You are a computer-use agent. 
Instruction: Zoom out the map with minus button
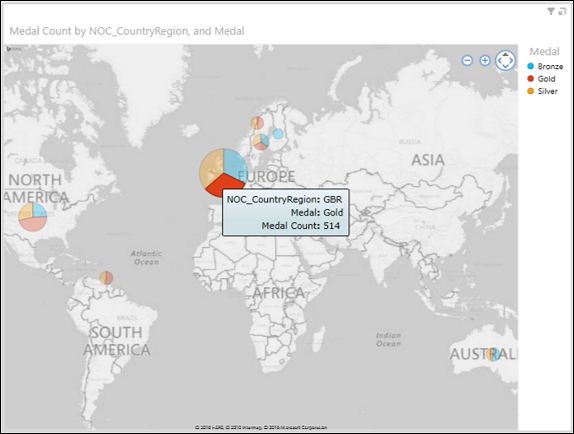pyautogui.click(x=467, y=60)
